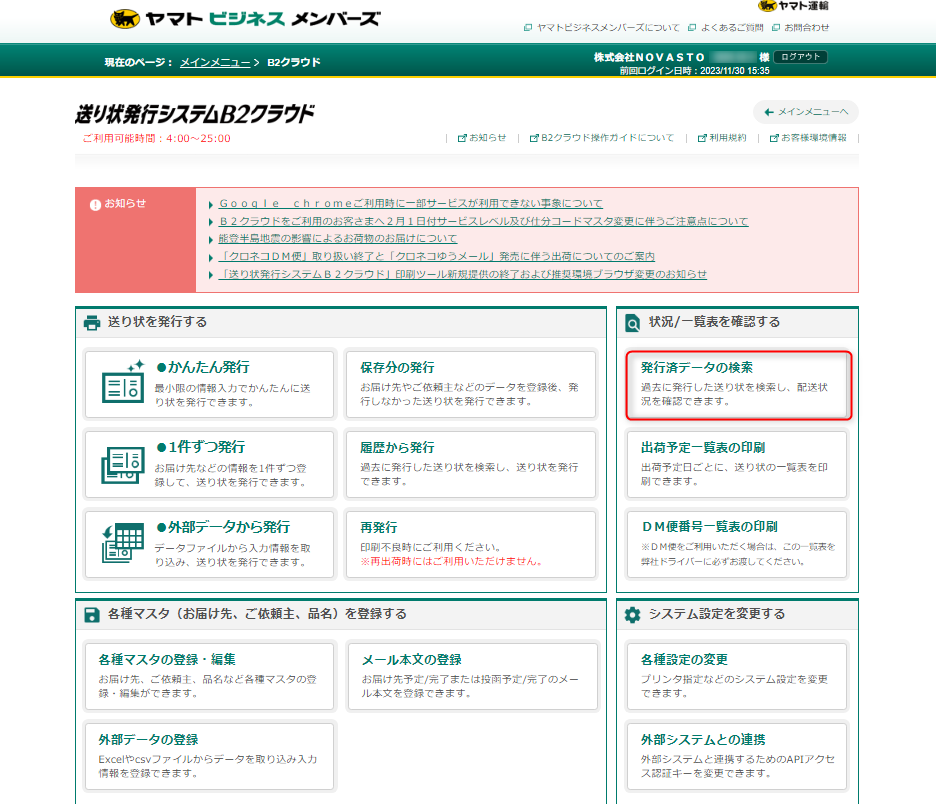Click メインメニュー breadcrumb link

click(x=215, y=62)
